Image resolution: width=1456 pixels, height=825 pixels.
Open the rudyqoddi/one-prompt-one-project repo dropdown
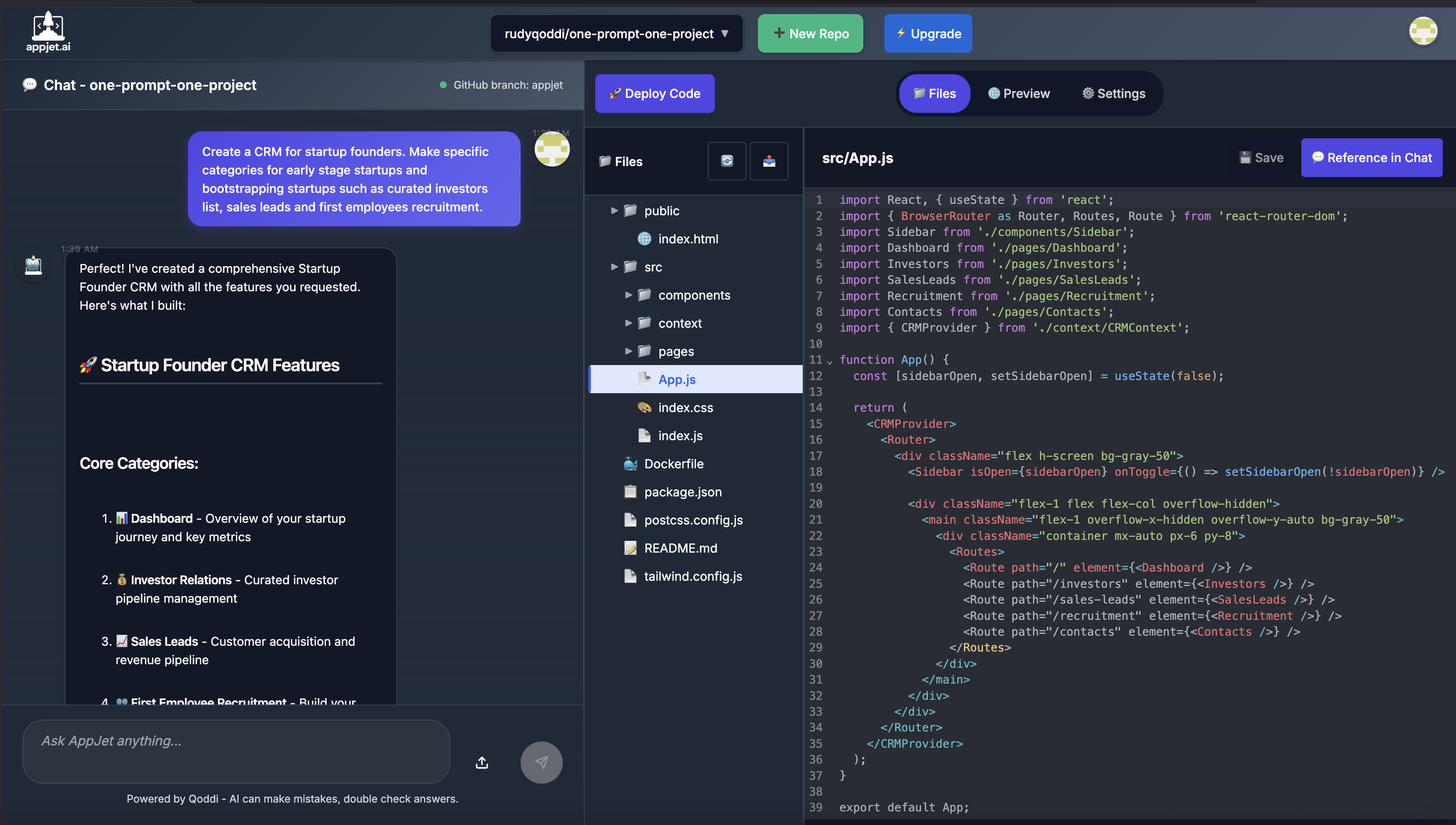pos(616,33)
